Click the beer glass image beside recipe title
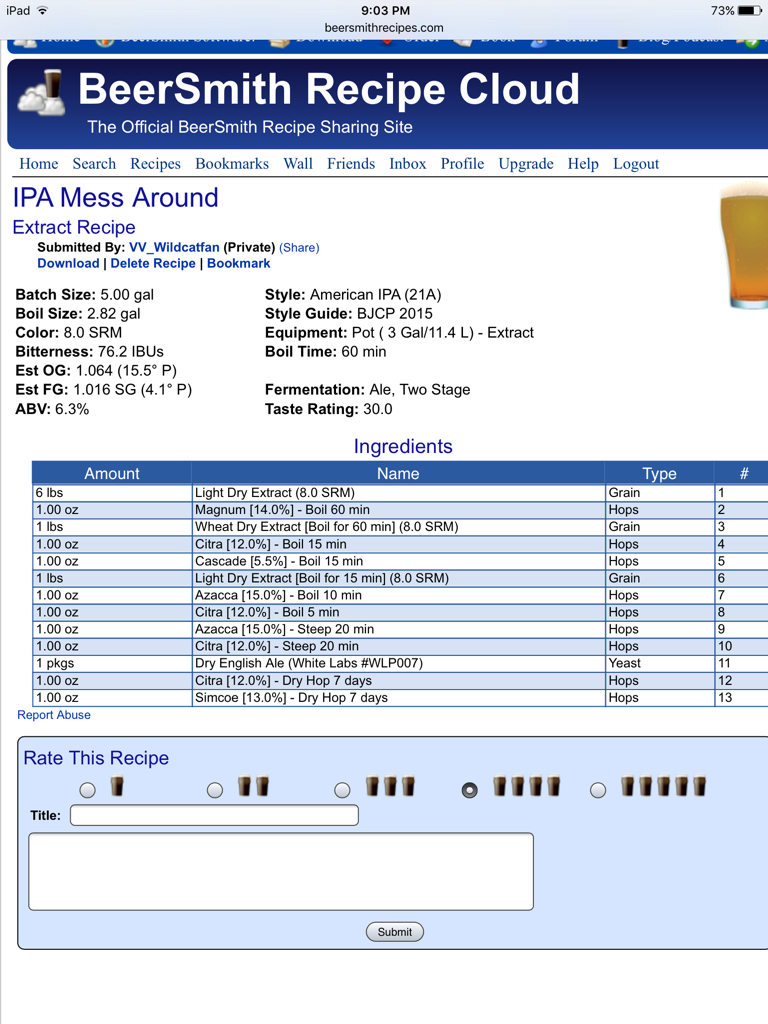The image size is (768, 1024). click(744, 246)
